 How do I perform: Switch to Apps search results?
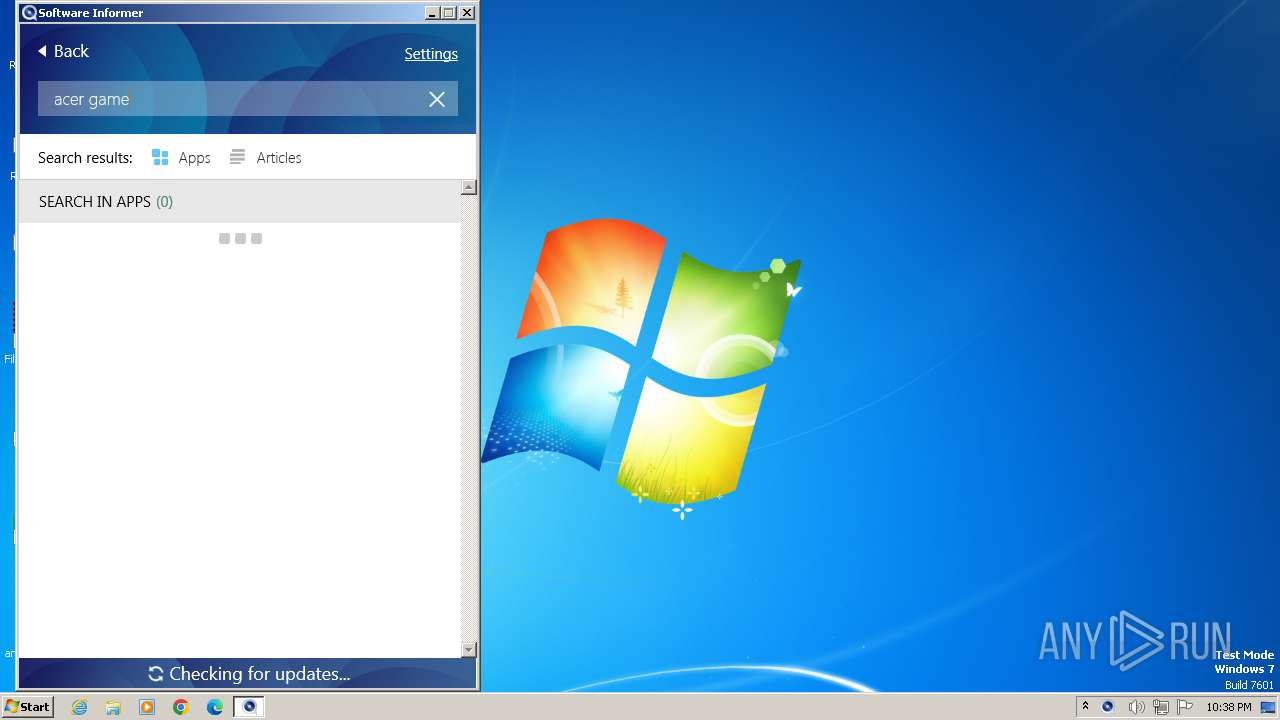[x=181, y=158]
